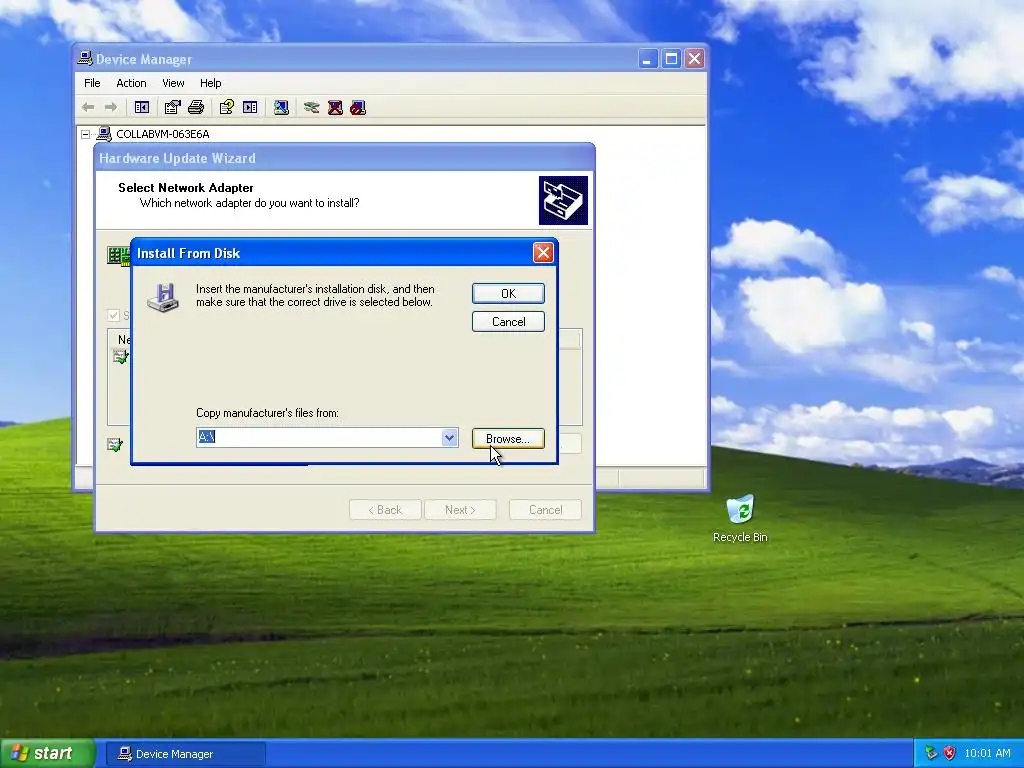The height and width of the screenshot is (768, 1024).
Task: Open the Copy manufacturer's files from dropdown
Action: click(449, 438)
